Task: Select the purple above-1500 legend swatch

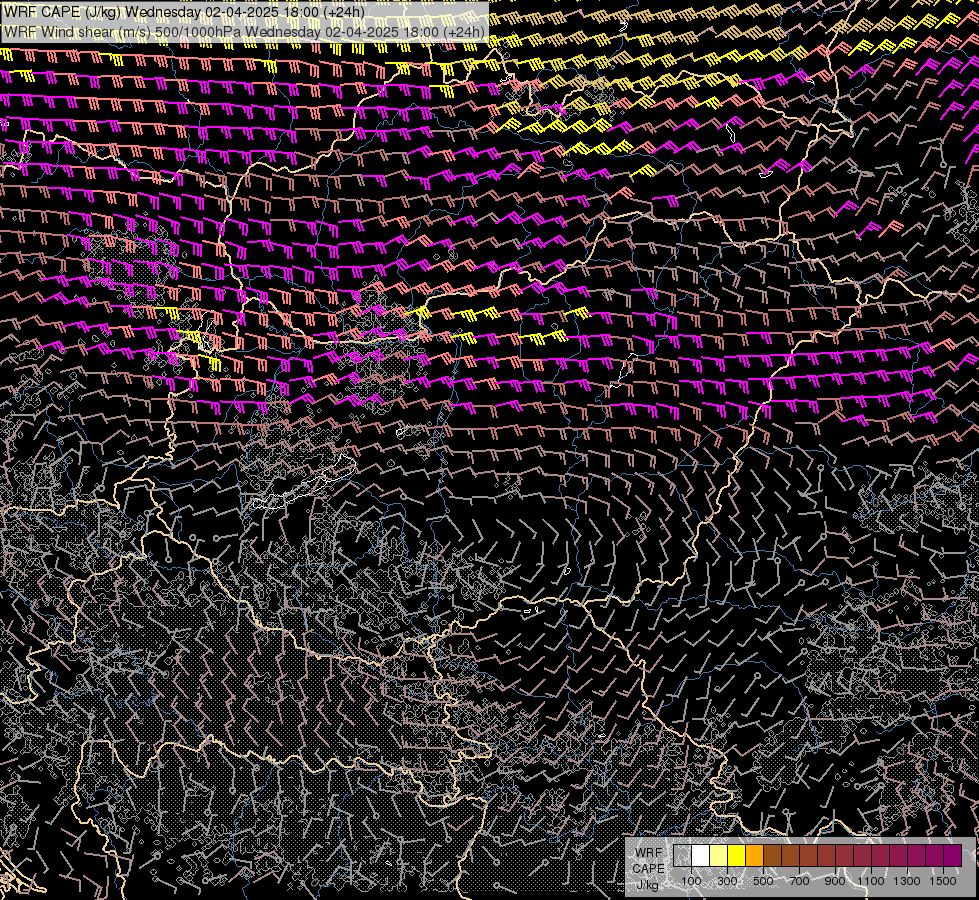Action: pos(953,856)
